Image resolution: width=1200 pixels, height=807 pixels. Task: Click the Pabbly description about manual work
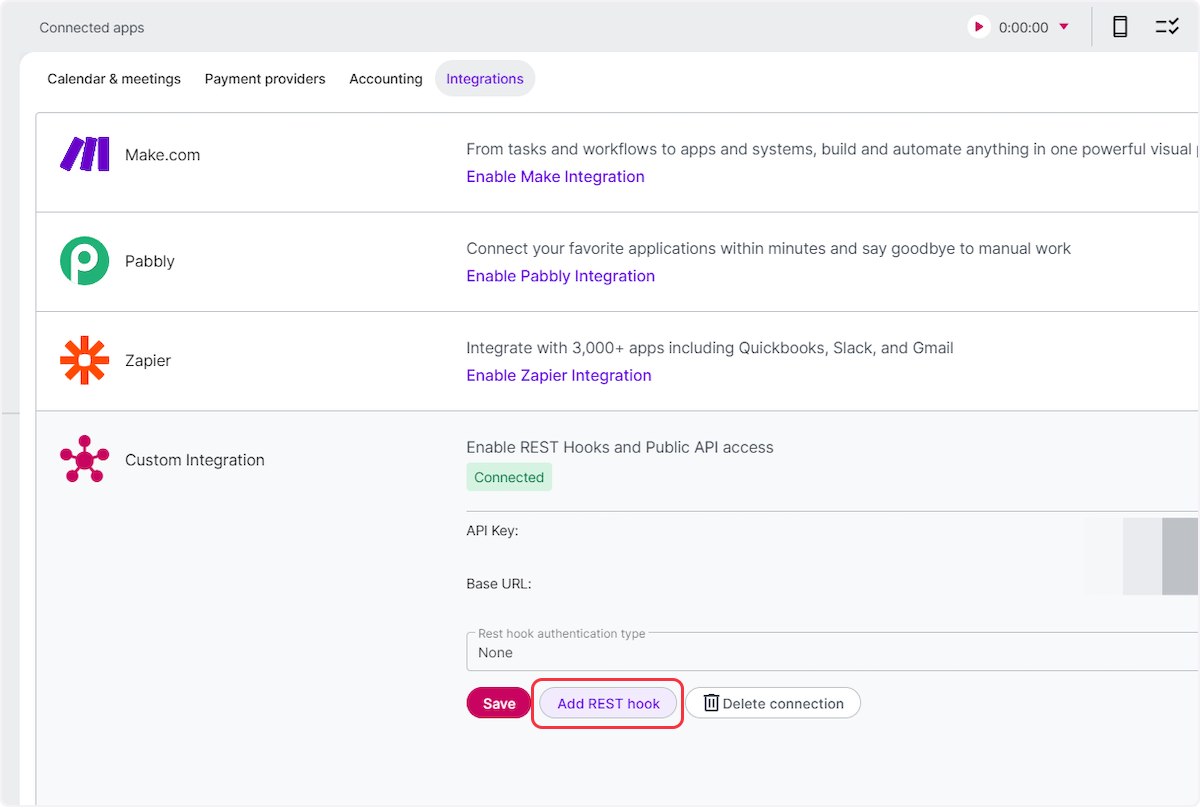[x=768, y=248]
